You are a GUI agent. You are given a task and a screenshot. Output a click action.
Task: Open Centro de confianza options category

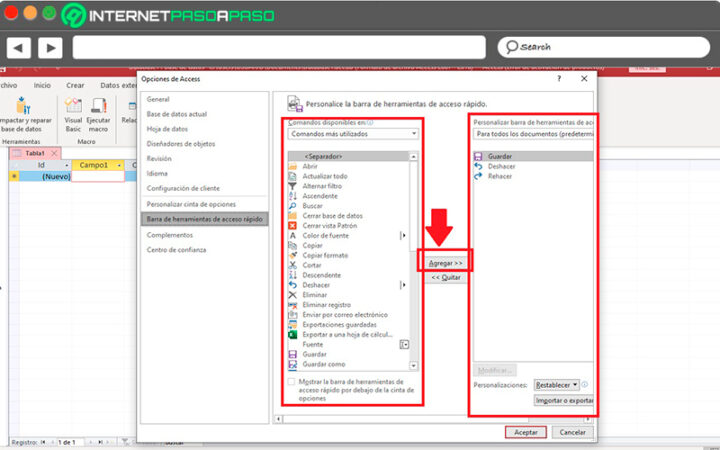point(178,249)
